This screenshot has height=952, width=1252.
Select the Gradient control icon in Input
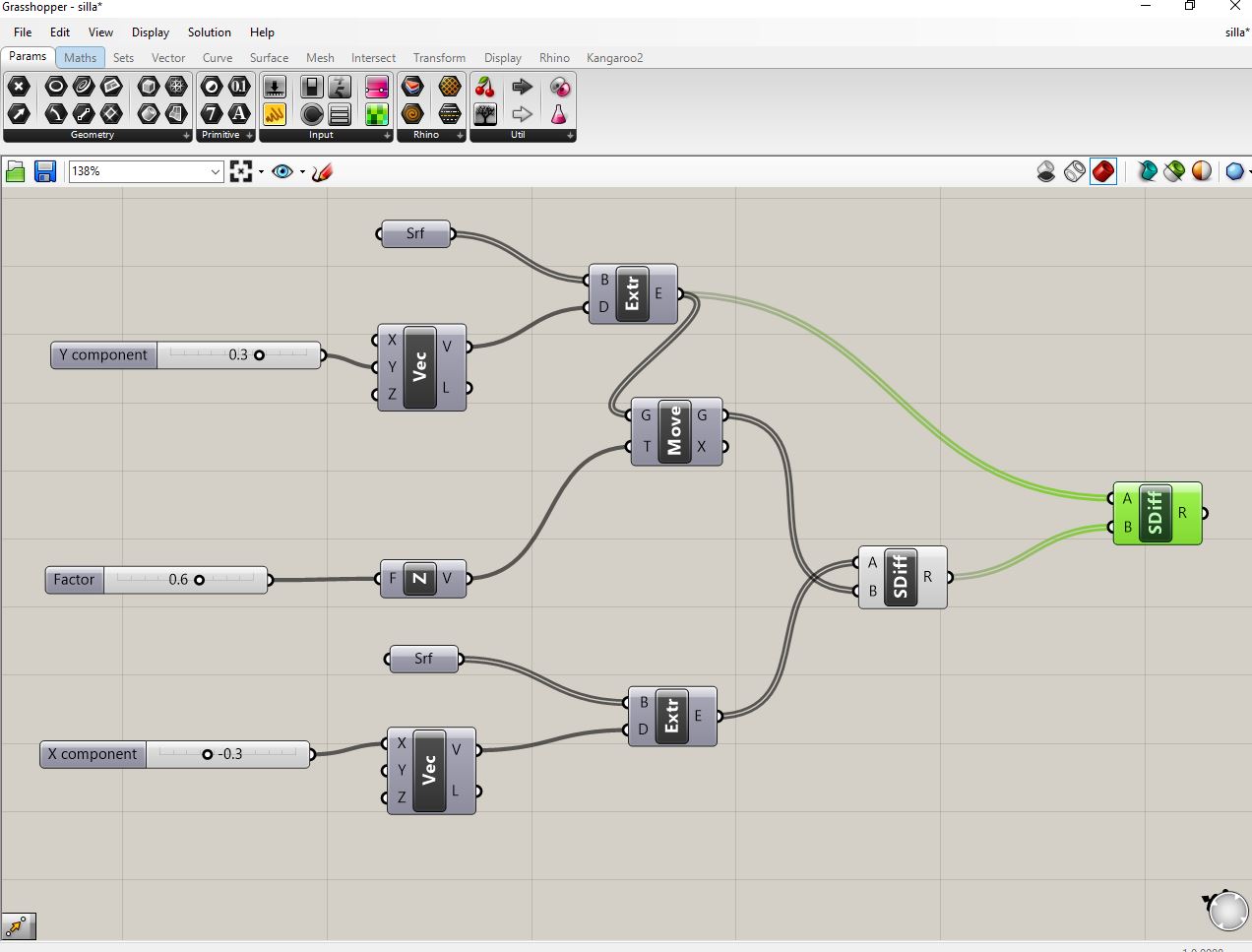tap(377, 87)
